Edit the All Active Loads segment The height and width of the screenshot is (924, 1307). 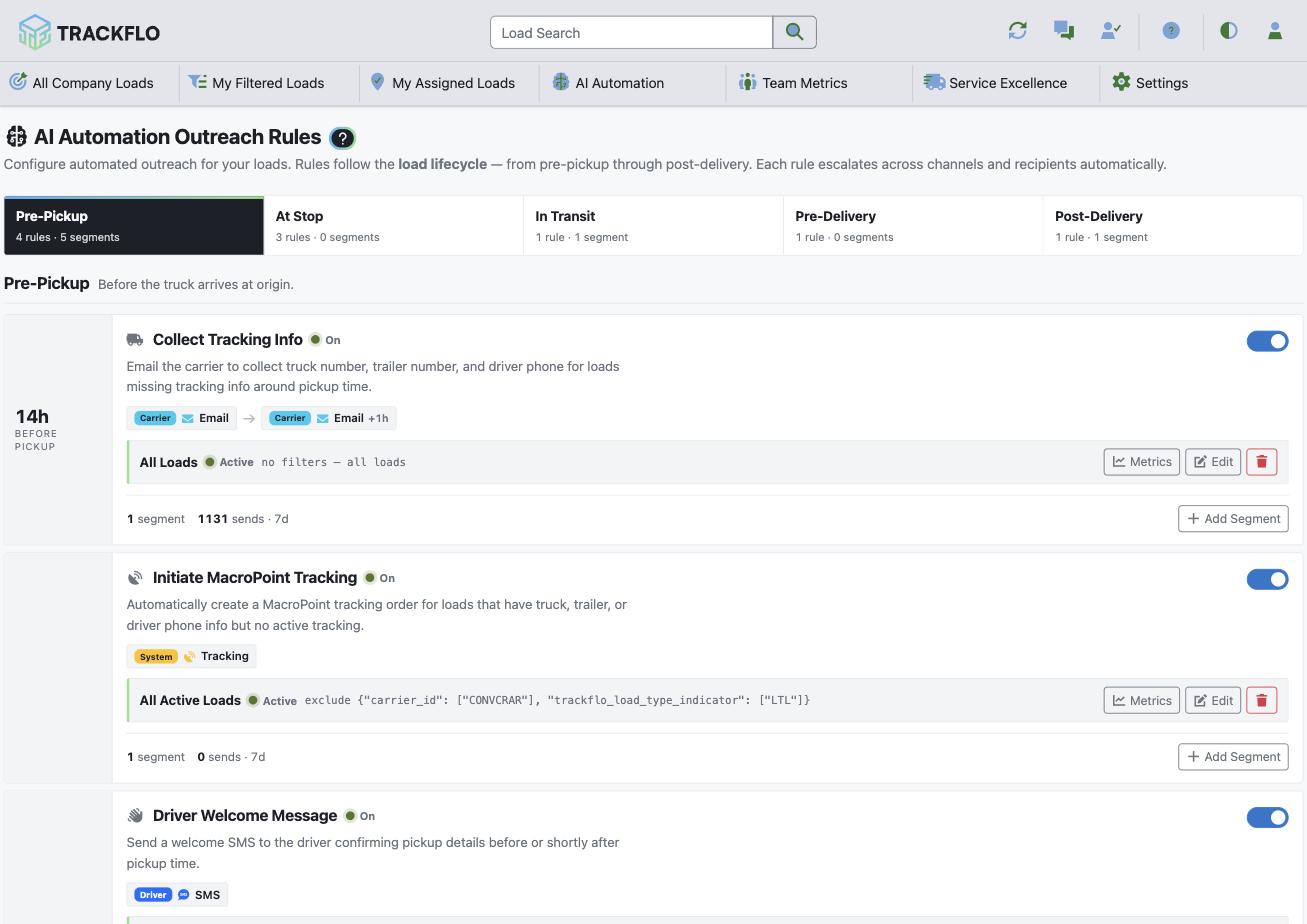point(1213,700)
